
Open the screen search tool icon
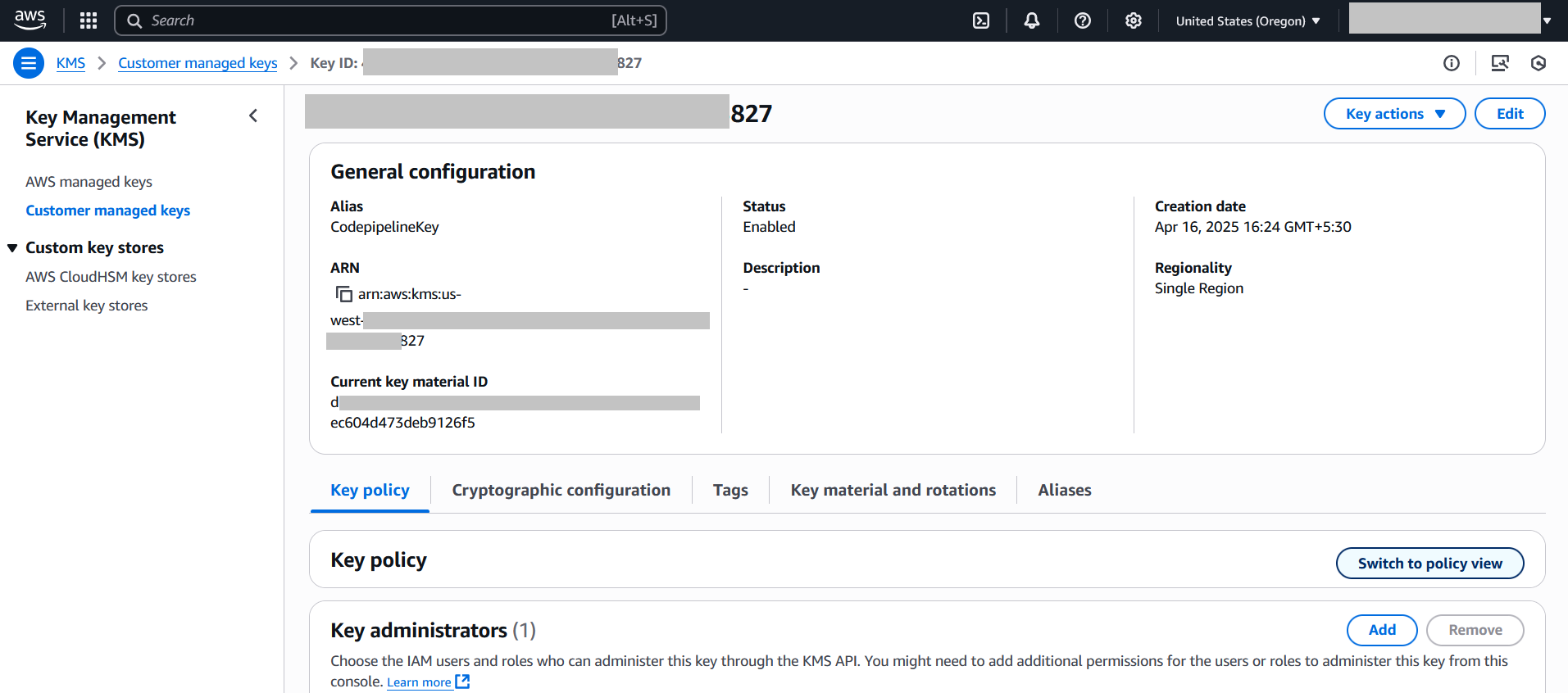[1500, 63]
